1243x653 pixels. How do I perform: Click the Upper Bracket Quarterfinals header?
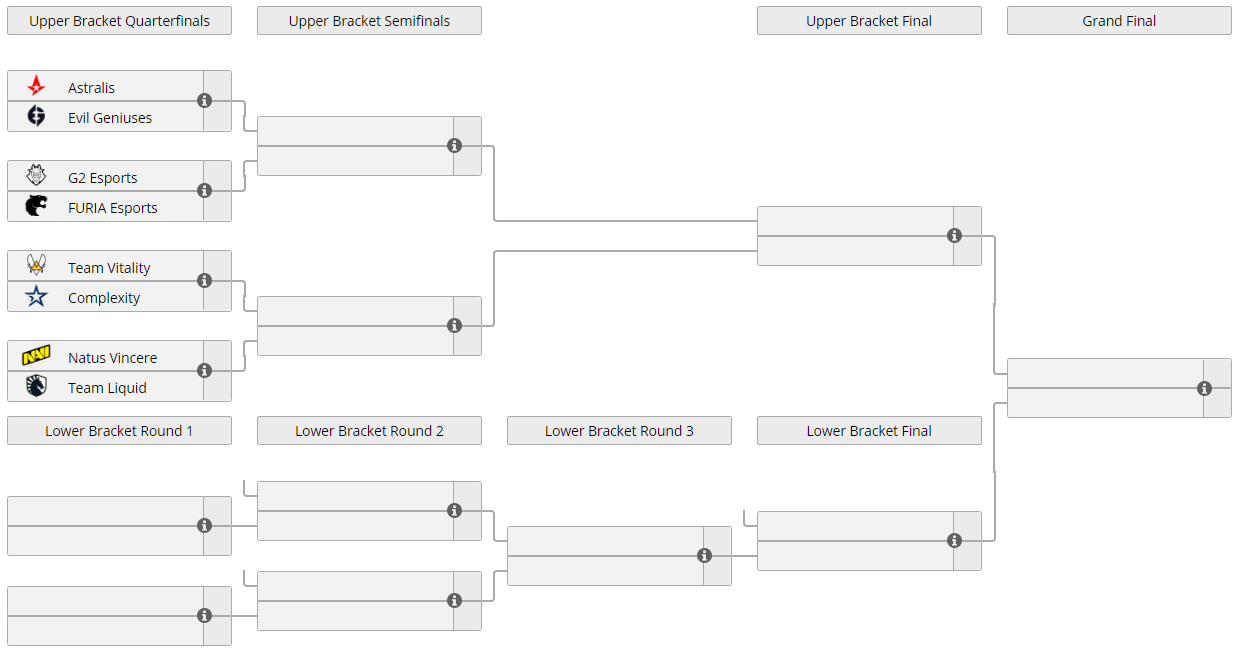click(119, 21)
